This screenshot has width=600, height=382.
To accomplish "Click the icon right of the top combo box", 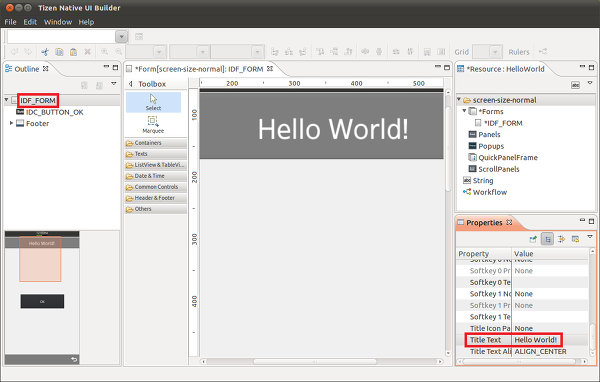I will (139, 37).
